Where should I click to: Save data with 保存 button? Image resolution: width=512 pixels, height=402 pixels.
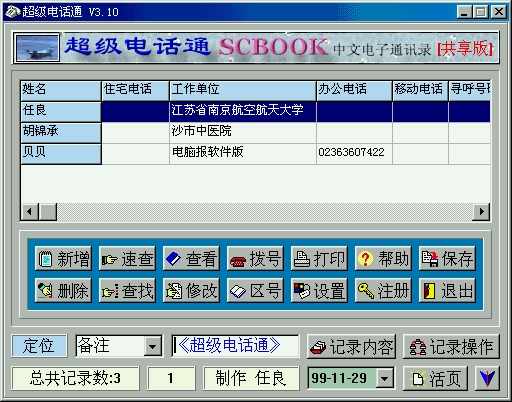tap(447, 258)
